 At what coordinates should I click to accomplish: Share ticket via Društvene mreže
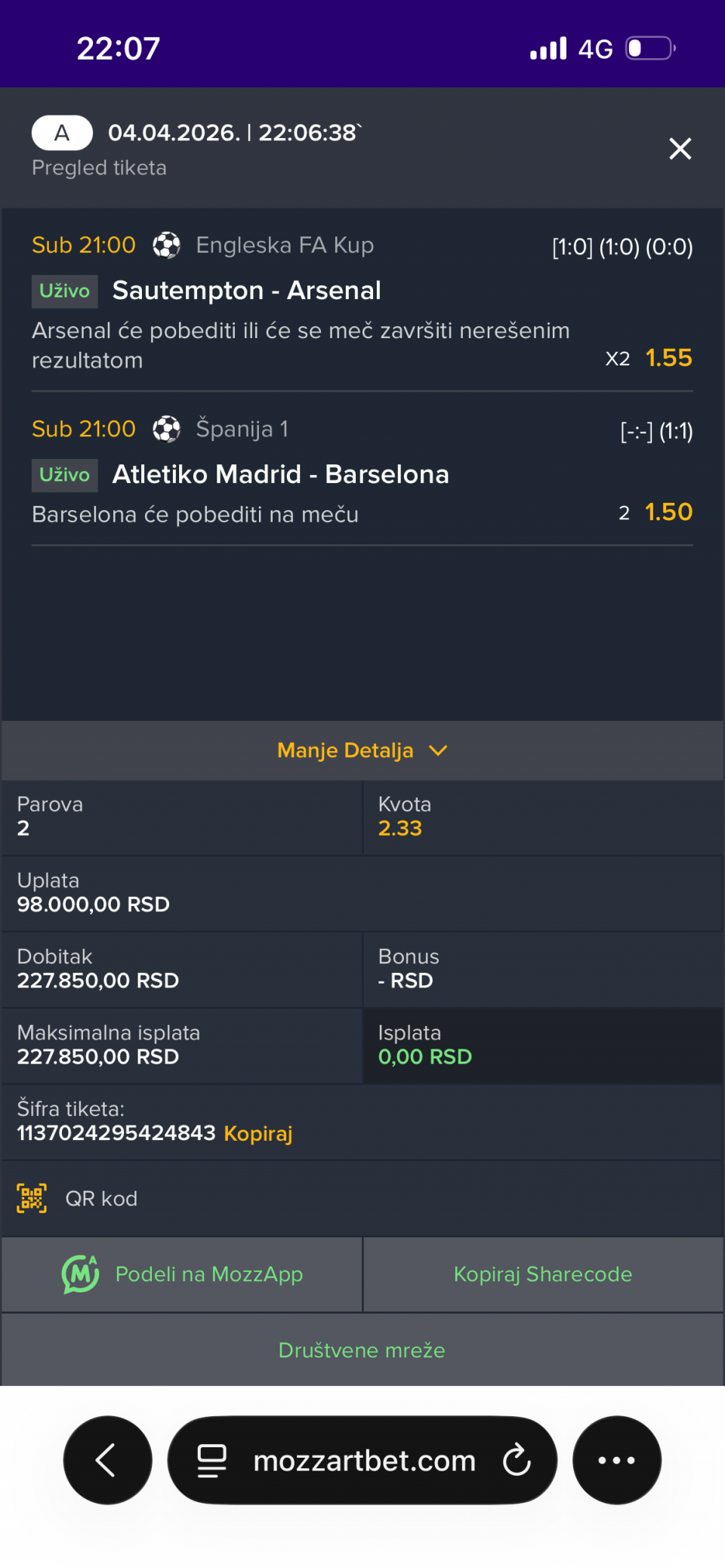[362, 1350]
